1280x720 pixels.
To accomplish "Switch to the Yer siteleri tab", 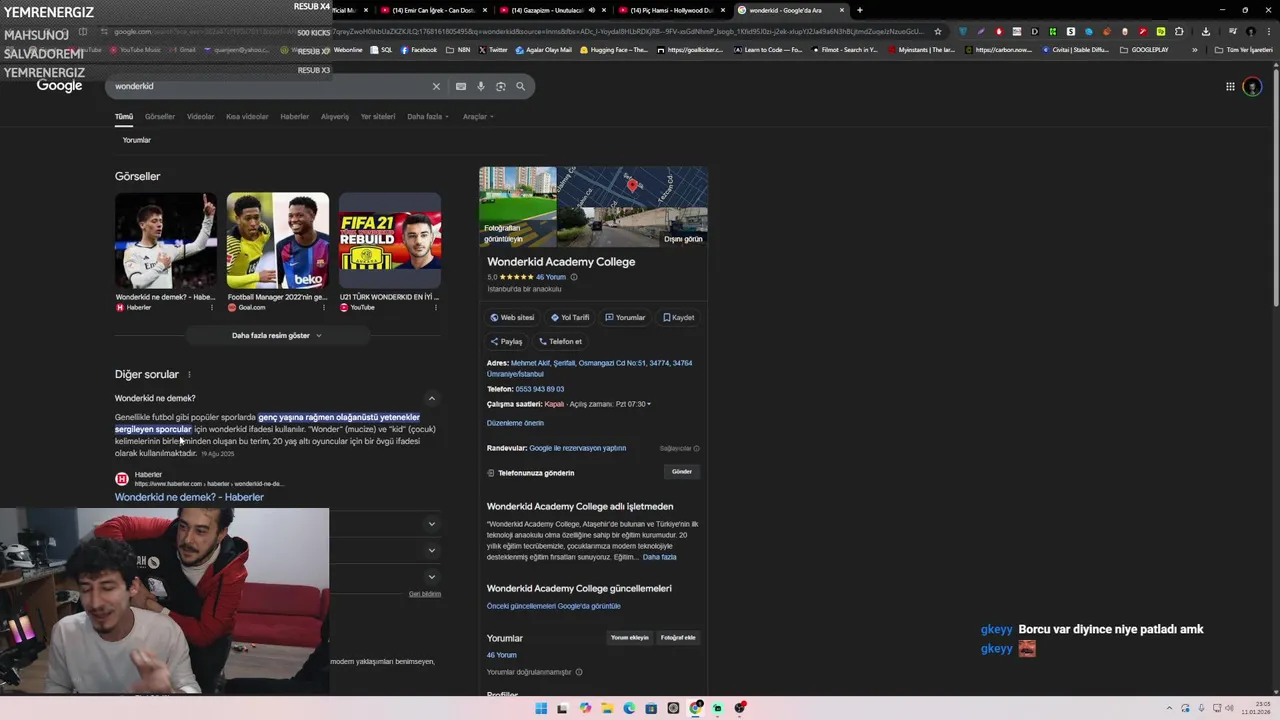I will pyautogui.click(x=378, y=117).
